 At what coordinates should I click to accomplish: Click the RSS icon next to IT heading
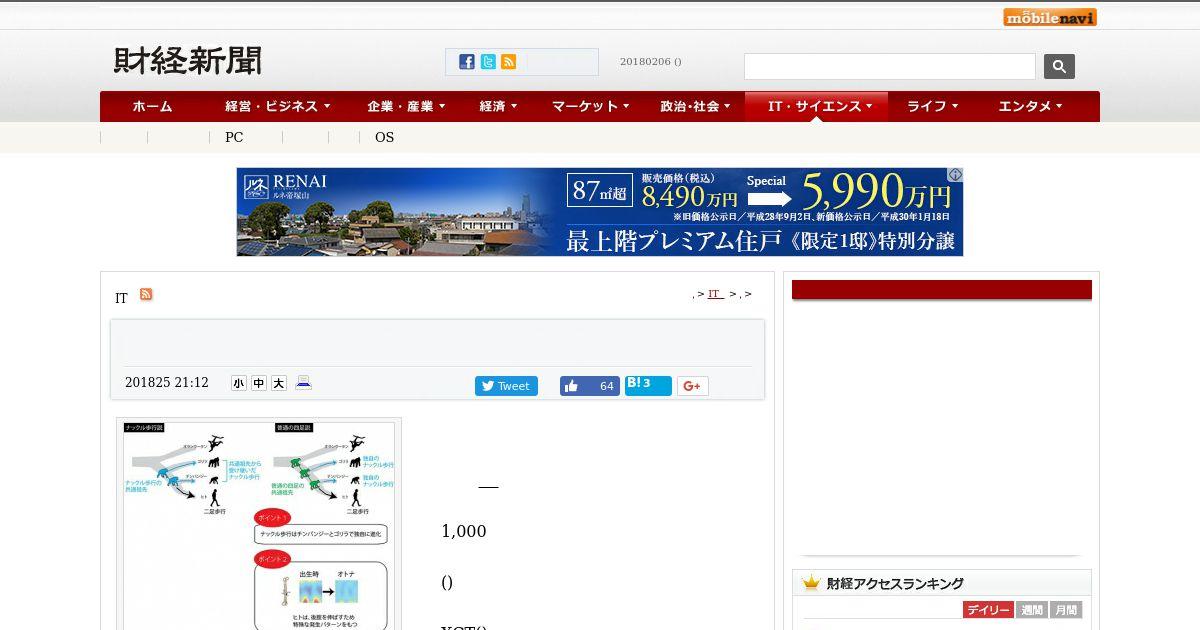(146, 294)
